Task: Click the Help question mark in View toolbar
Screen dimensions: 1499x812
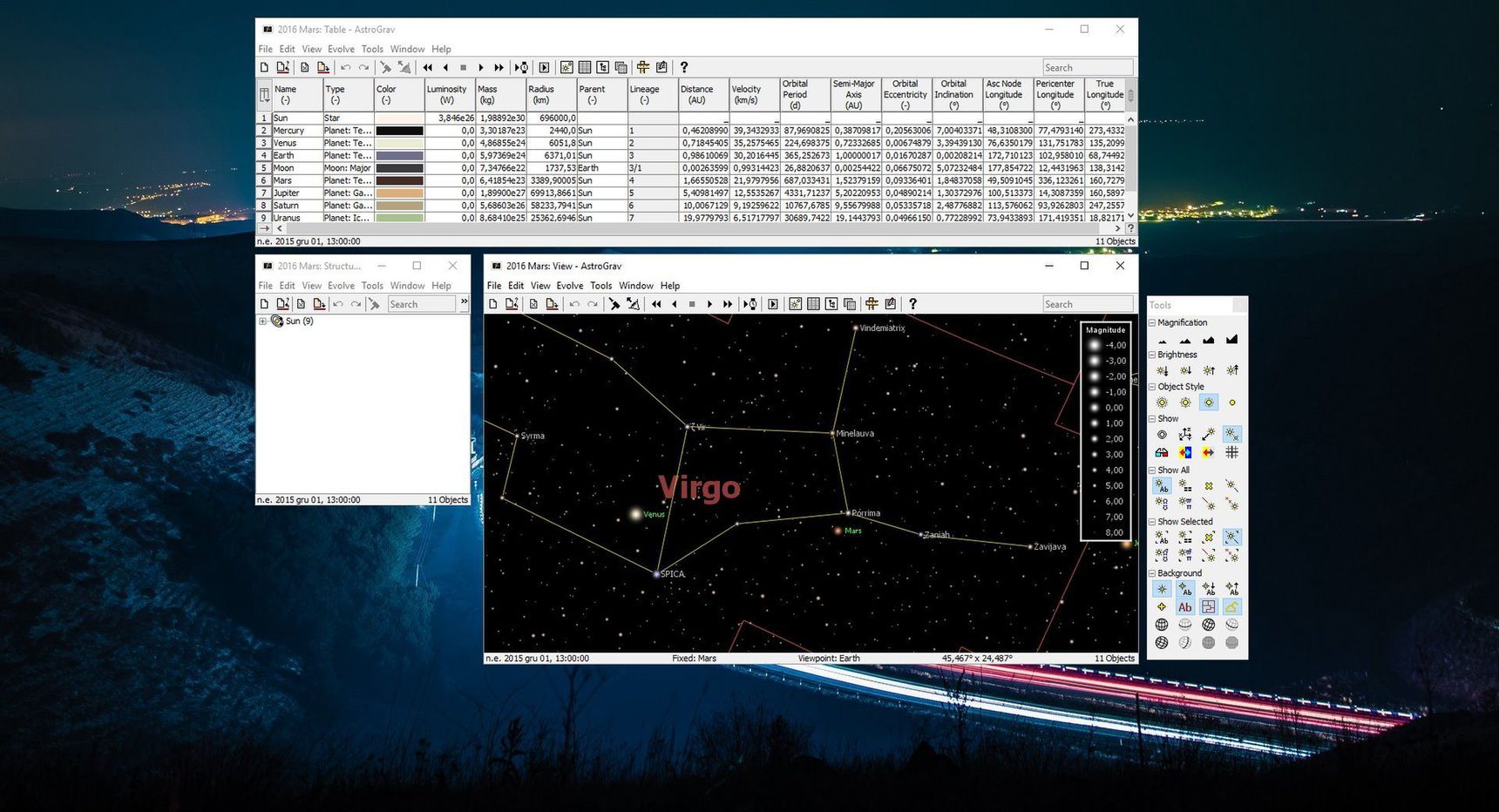Action: coord(912,304)
